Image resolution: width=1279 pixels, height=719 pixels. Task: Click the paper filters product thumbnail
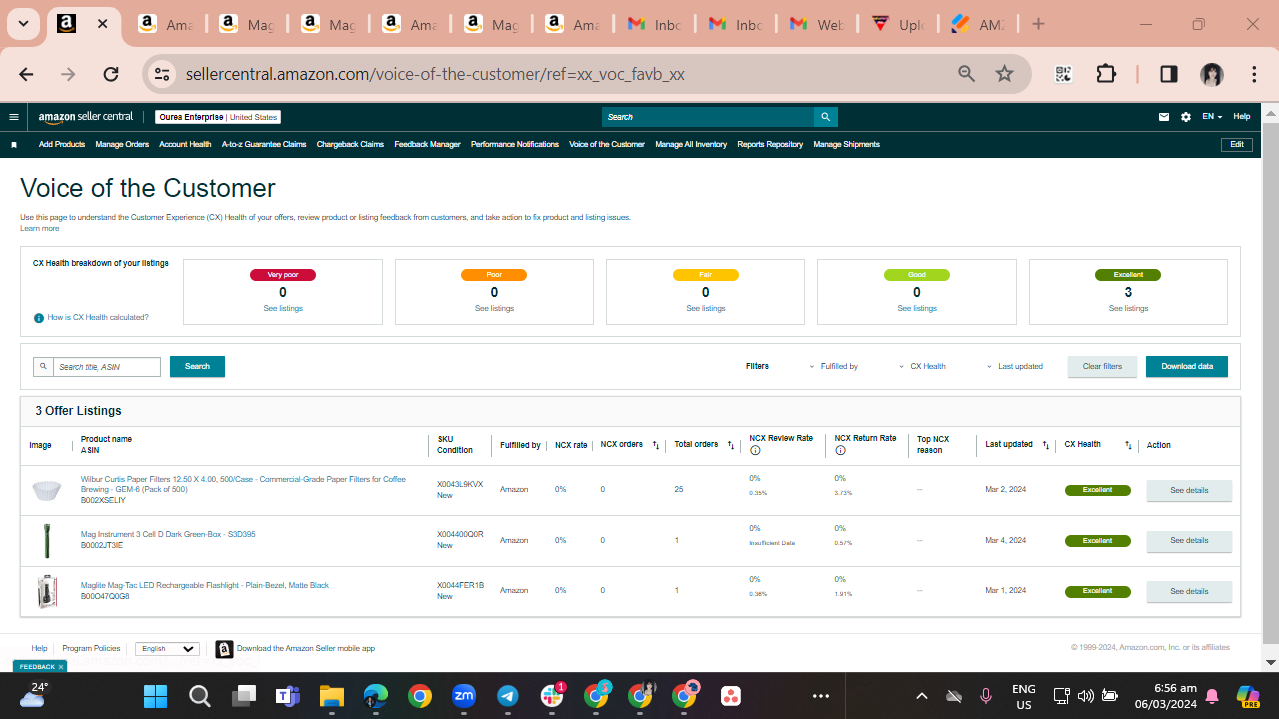[45, 491]
